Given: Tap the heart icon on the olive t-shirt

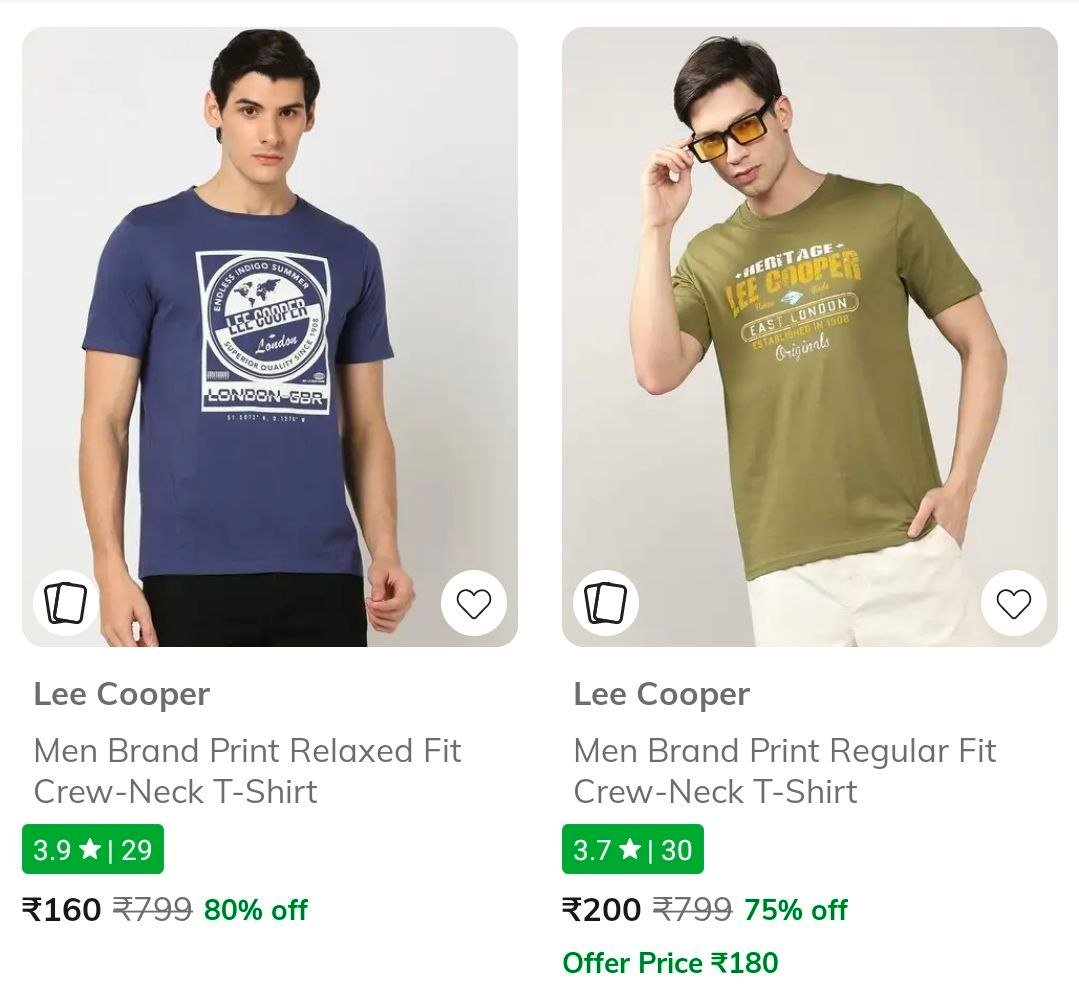Looking at the screenshot, I should point(1015,602).
